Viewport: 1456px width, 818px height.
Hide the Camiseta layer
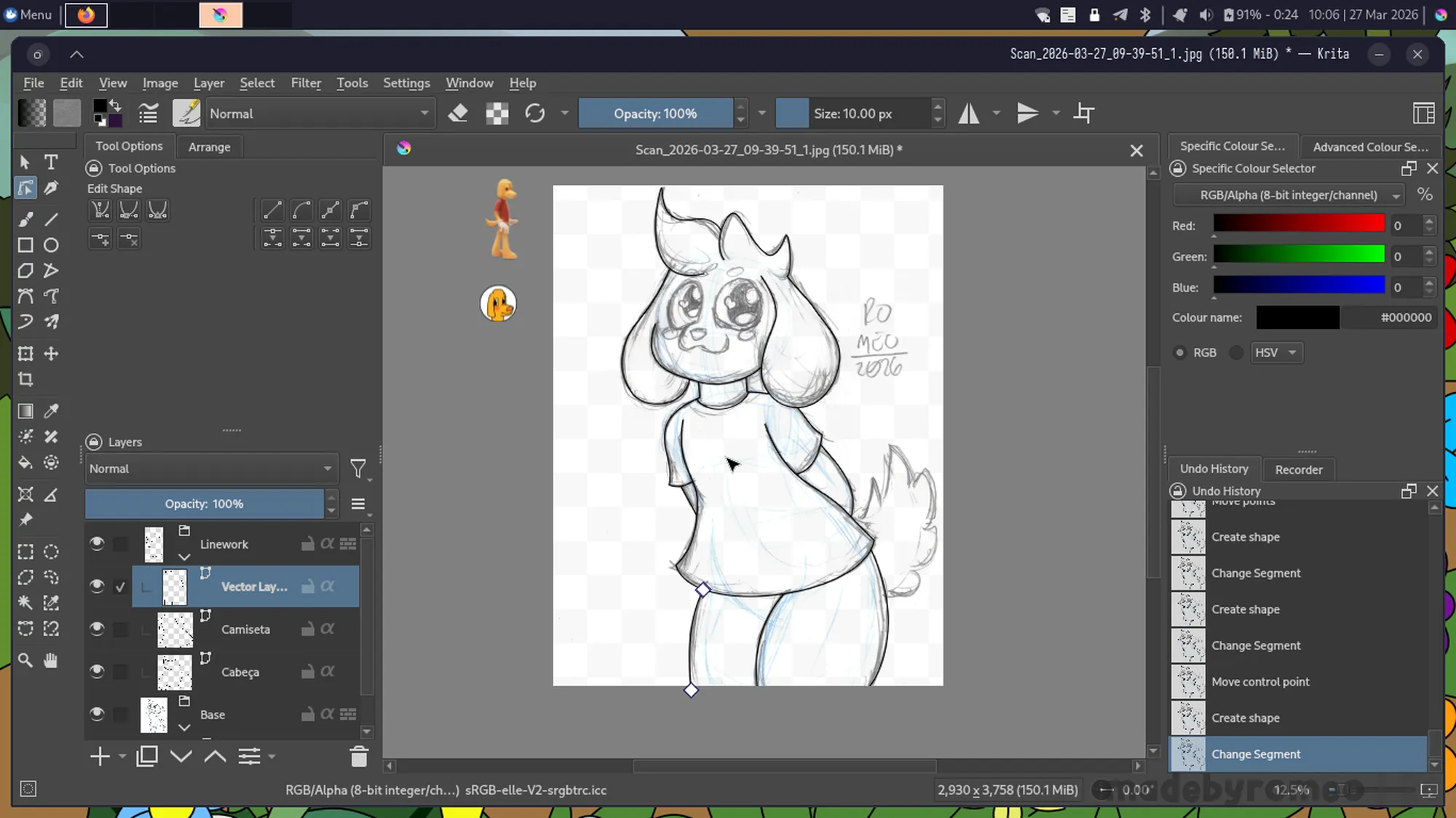point(97,629)
